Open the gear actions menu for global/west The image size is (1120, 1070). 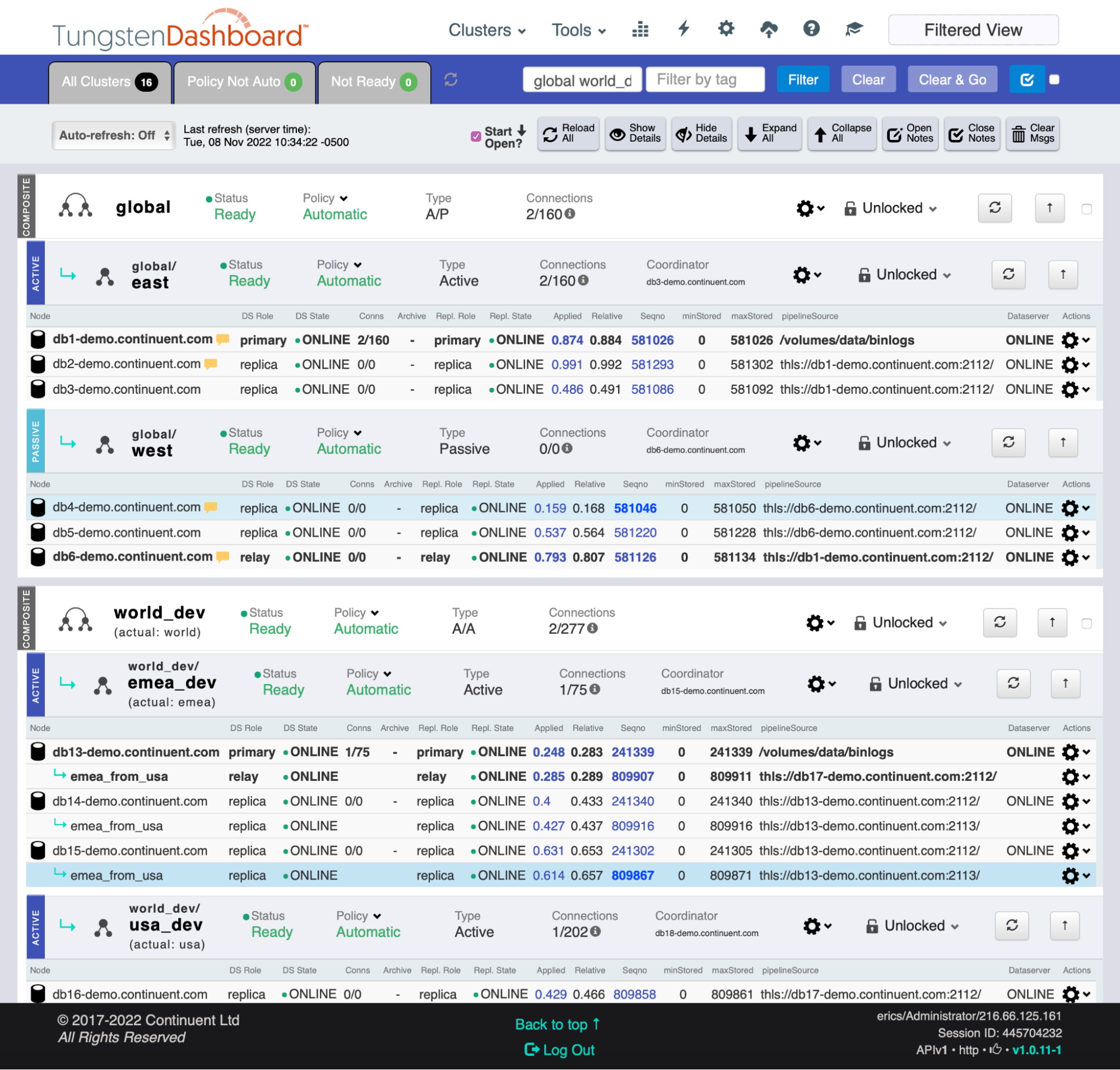[806, 443]
